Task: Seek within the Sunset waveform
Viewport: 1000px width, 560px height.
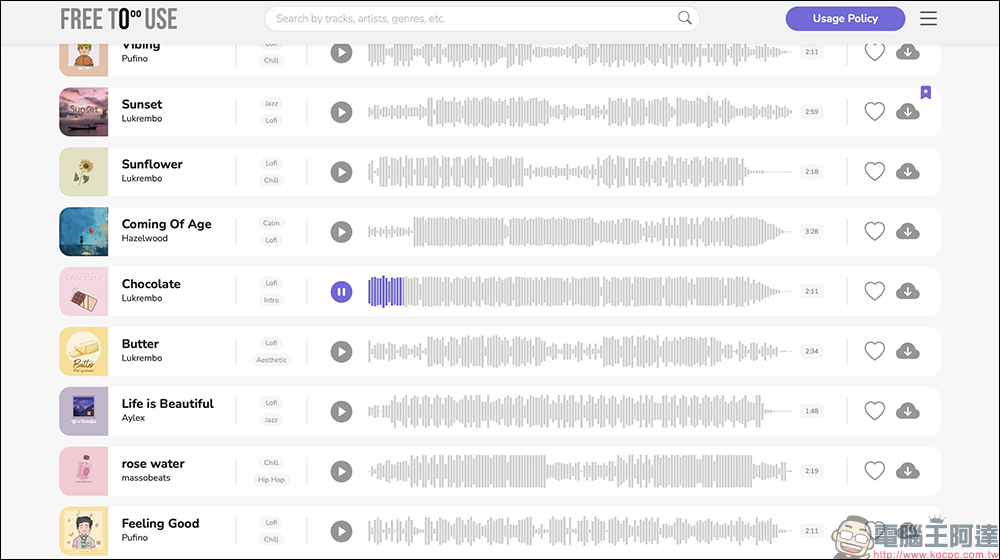Action: (579, 112)
